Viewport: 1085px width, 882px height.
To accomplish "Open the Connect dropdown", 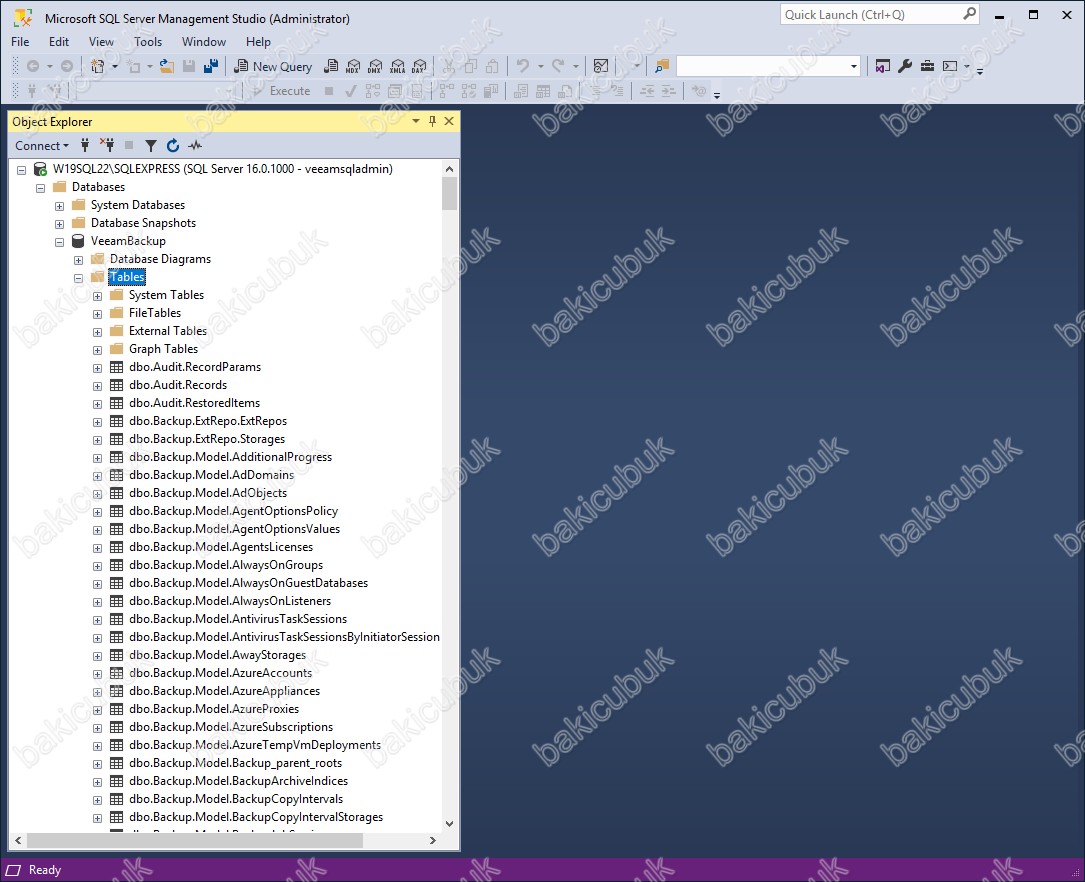I will (x=42, y=145).
